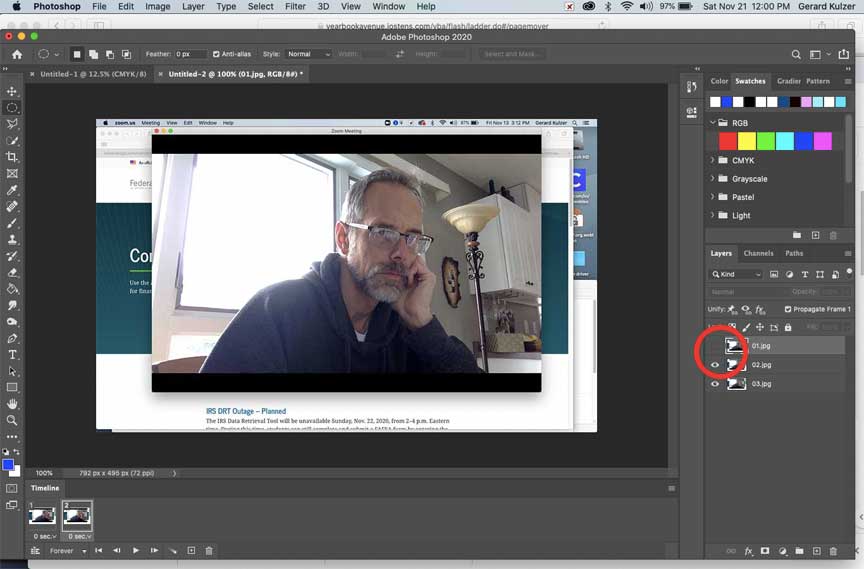Open the Search icon in options bar
The image size is (864, 569).
[x=796, y=54]
